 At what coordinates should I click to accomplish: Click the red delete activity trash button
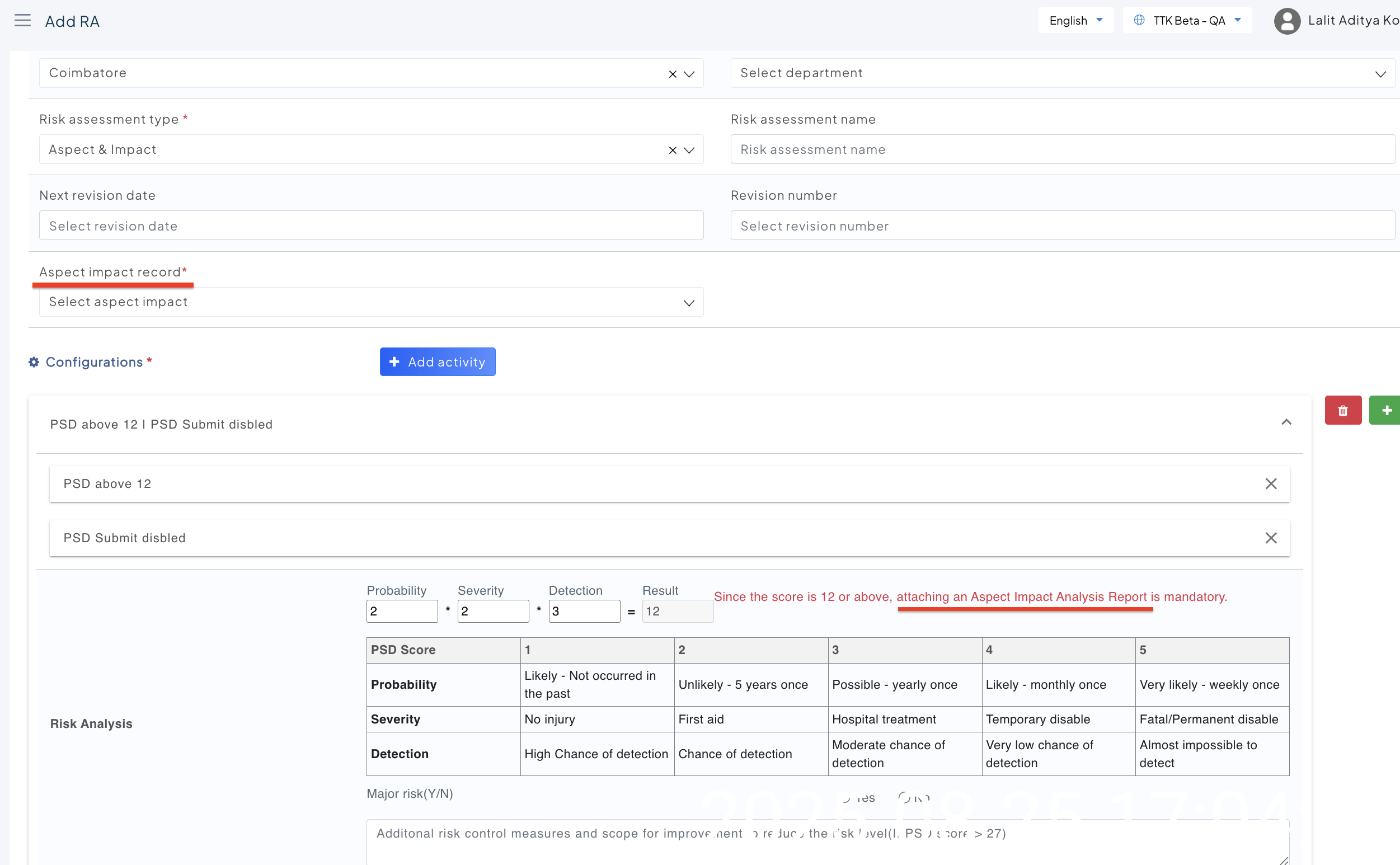(1342, 410)
